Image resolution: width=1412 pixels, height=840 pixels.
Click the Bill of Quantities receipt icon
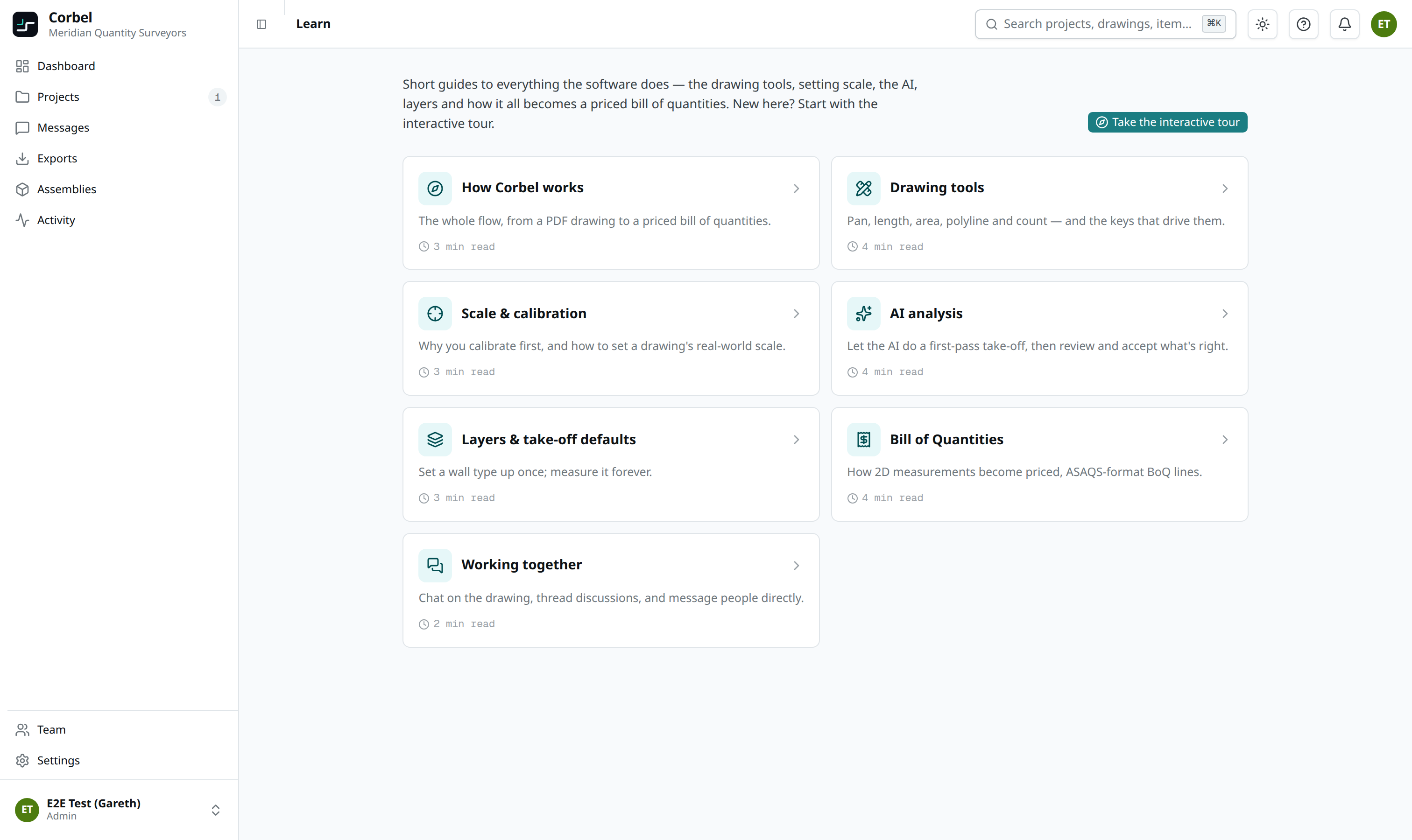[x=863, y=439]
